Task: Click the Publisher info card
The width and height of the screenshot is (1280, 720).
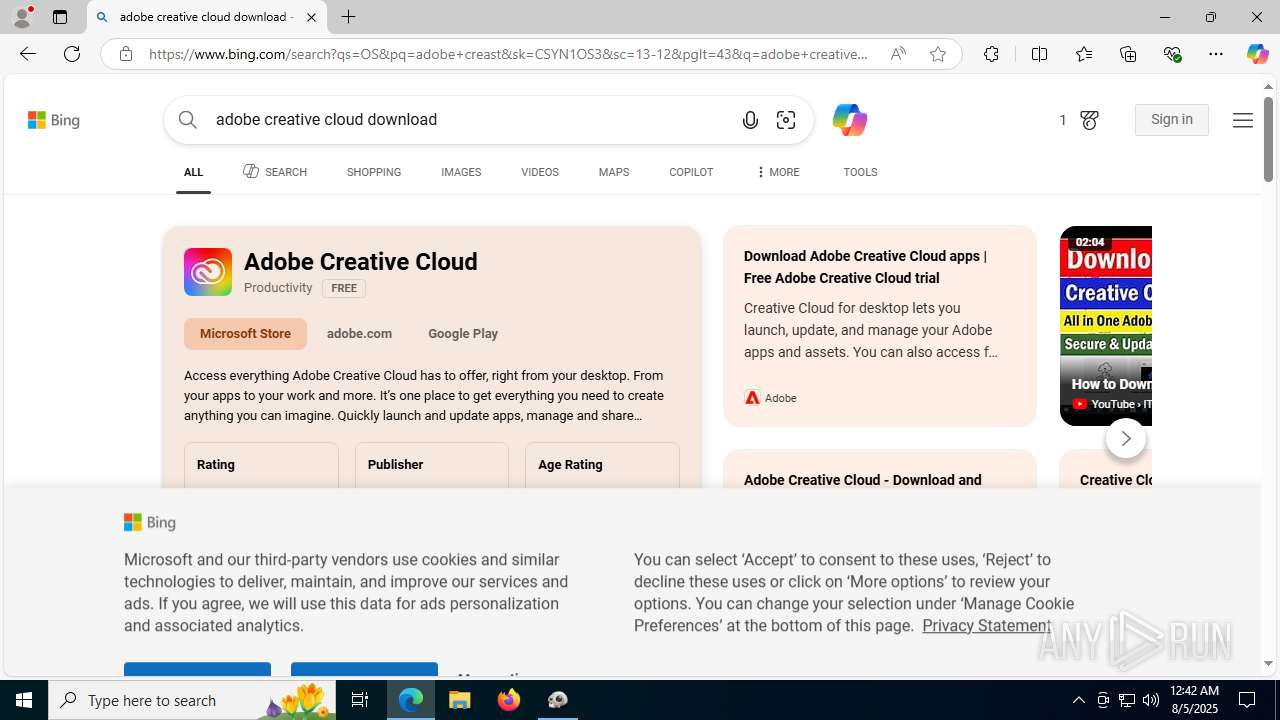Action: (432, 466)
